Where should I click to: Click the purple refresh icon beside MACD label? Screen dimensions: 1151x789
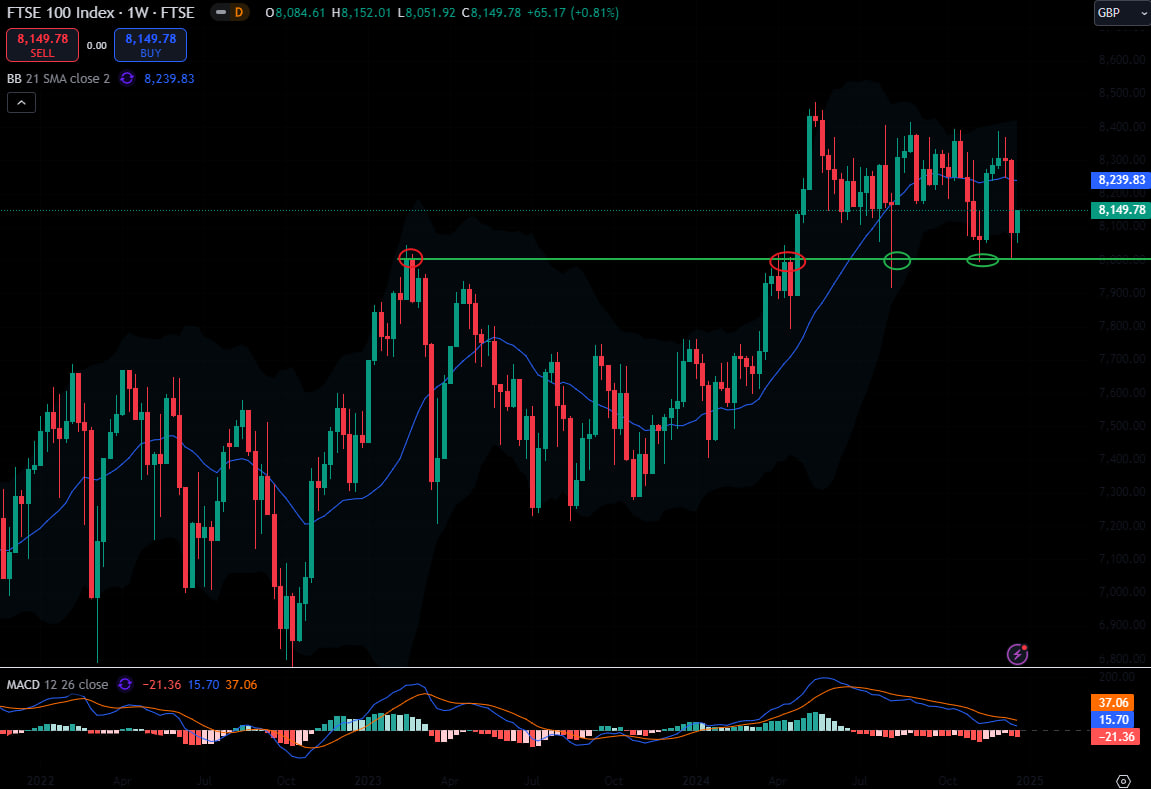(x=125, y=684)
